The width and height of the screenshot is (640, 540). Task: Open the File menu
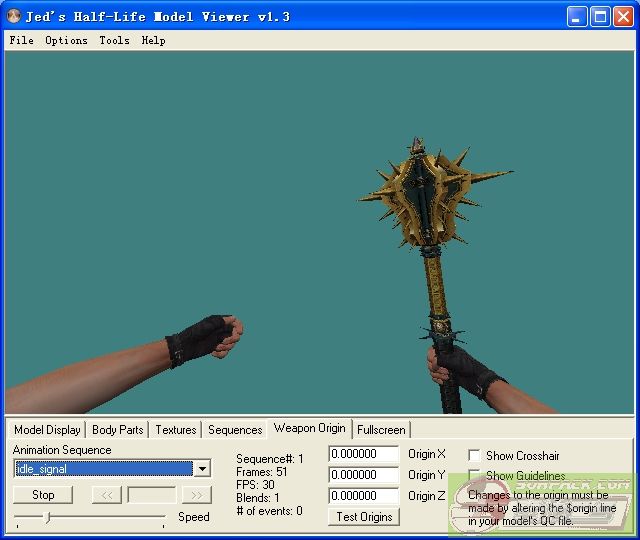point(21,40)
